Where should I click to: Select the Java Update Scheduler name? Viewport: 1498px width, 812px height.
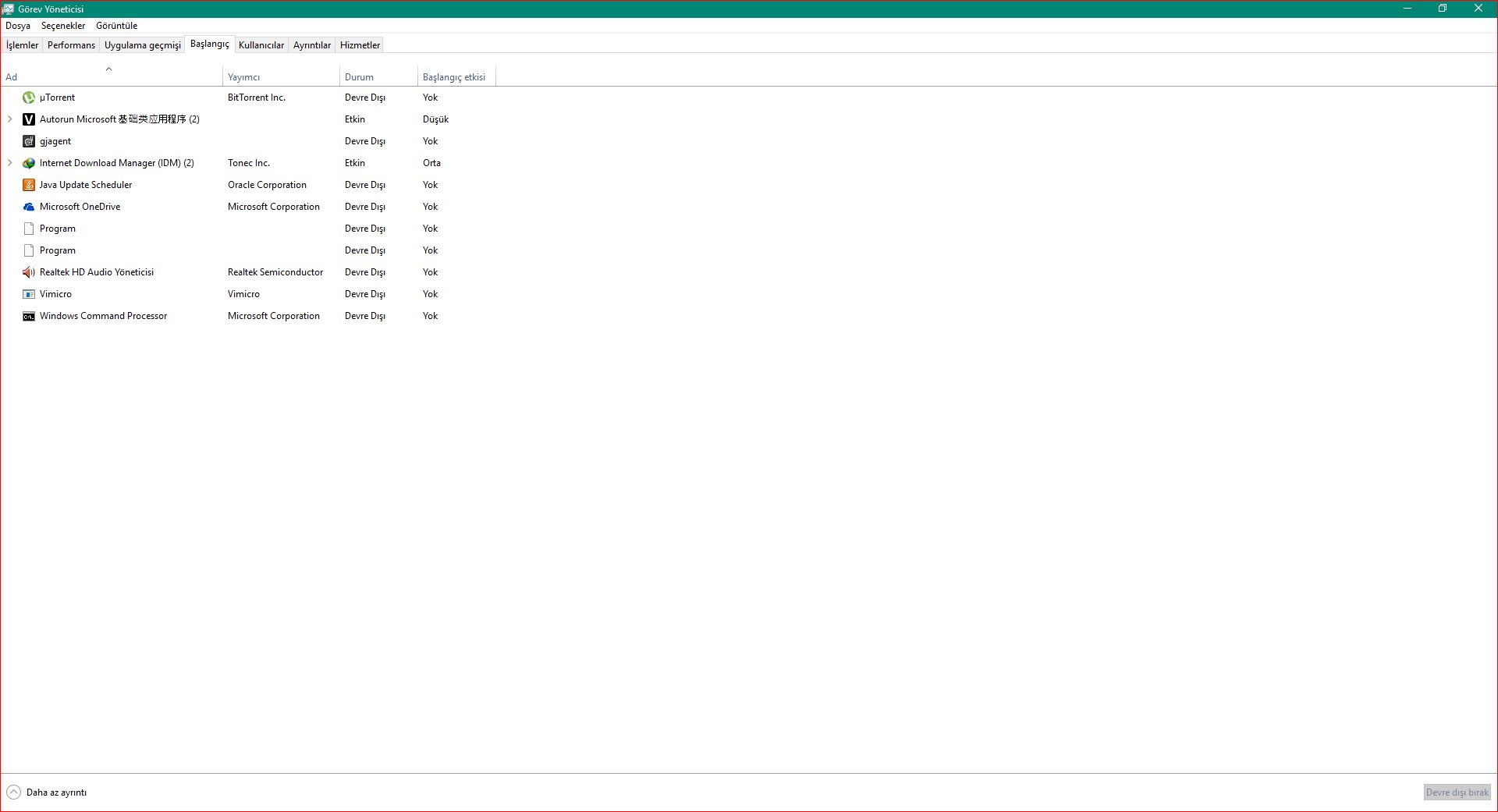[86, 185]
